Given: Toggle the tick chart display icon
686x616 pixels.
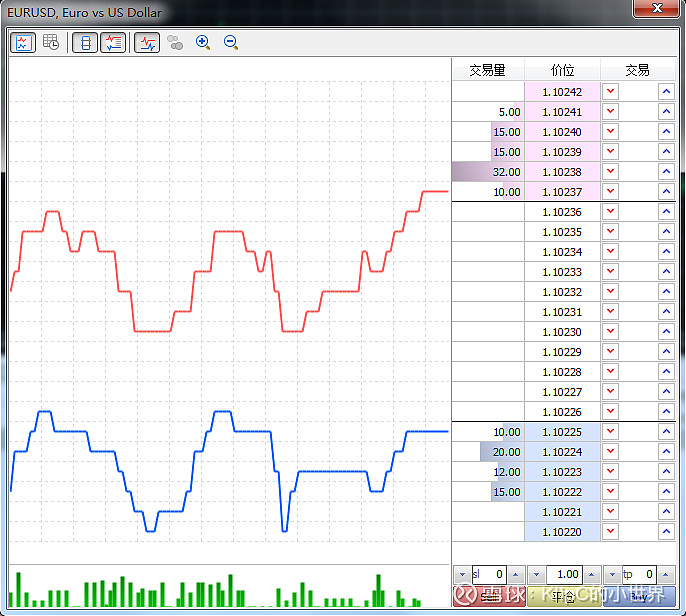Looking at the screenshot, I should [x=23, y=43].
